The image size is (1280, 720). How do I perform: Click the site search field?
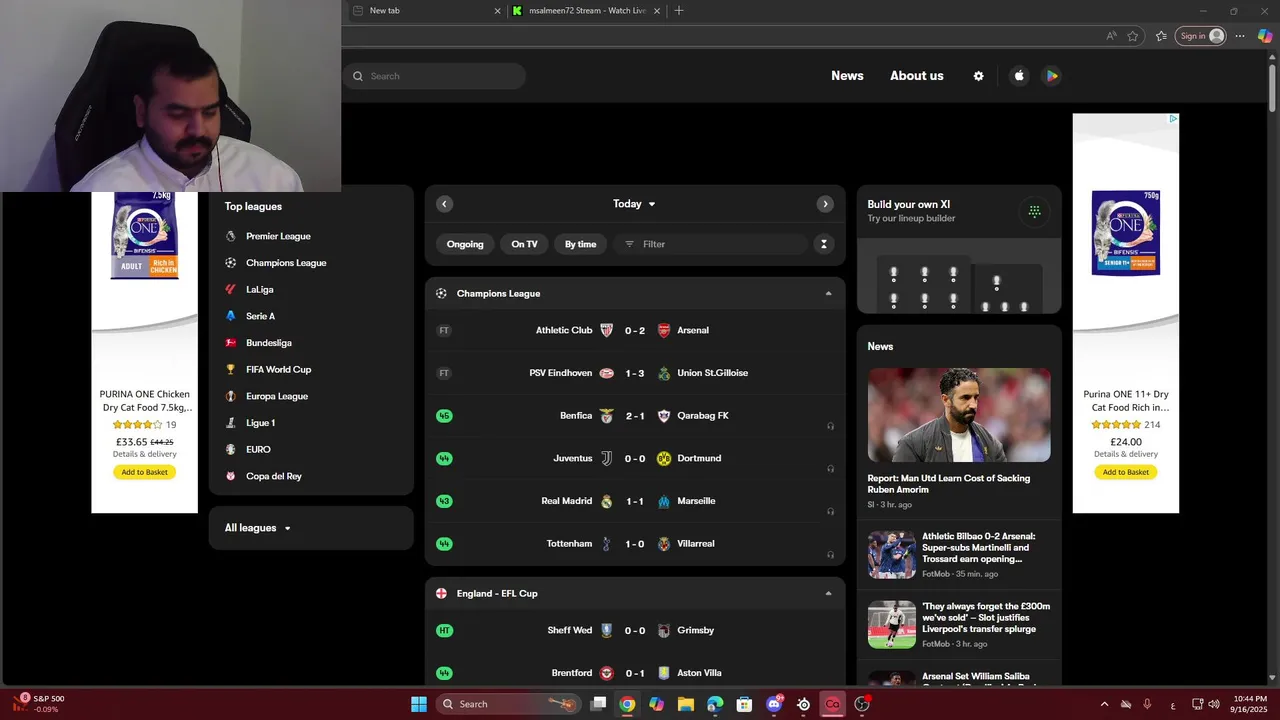(x=435, y=76)
